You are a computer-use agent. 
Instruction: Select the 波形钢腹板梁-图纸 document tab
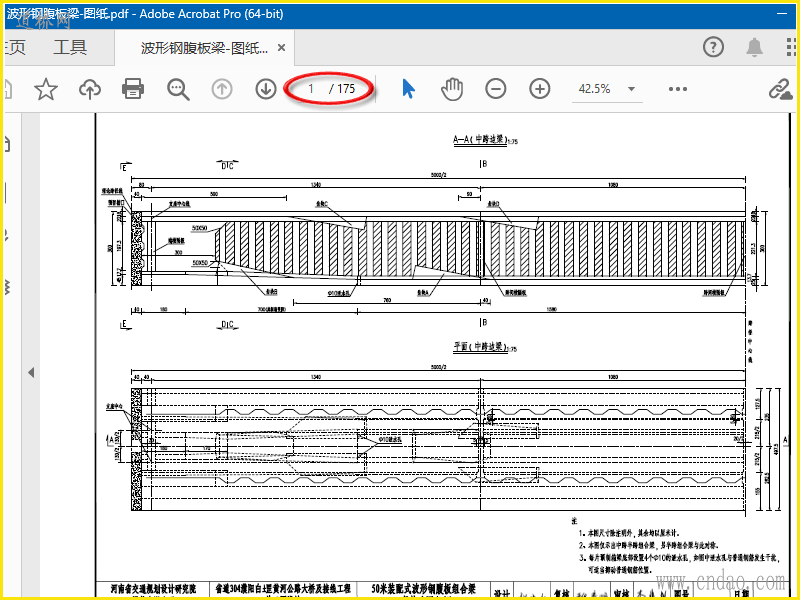coord(204,48)
